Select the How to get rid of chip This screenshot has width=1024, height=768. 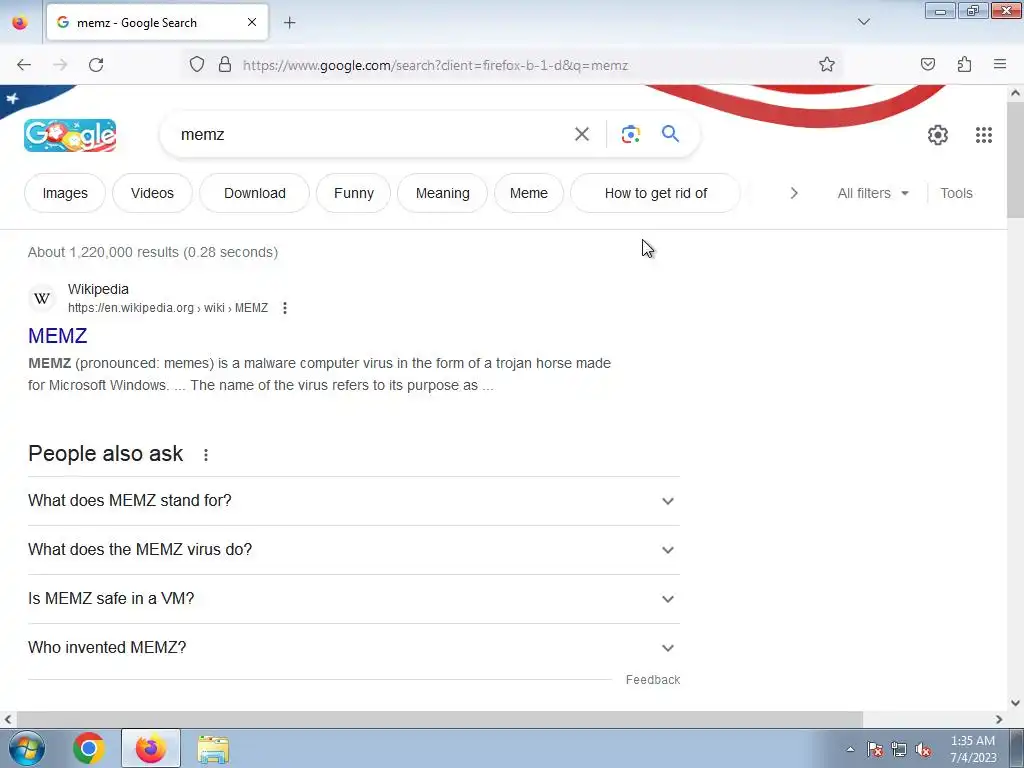pyautogui.click(x=656, y=193)
